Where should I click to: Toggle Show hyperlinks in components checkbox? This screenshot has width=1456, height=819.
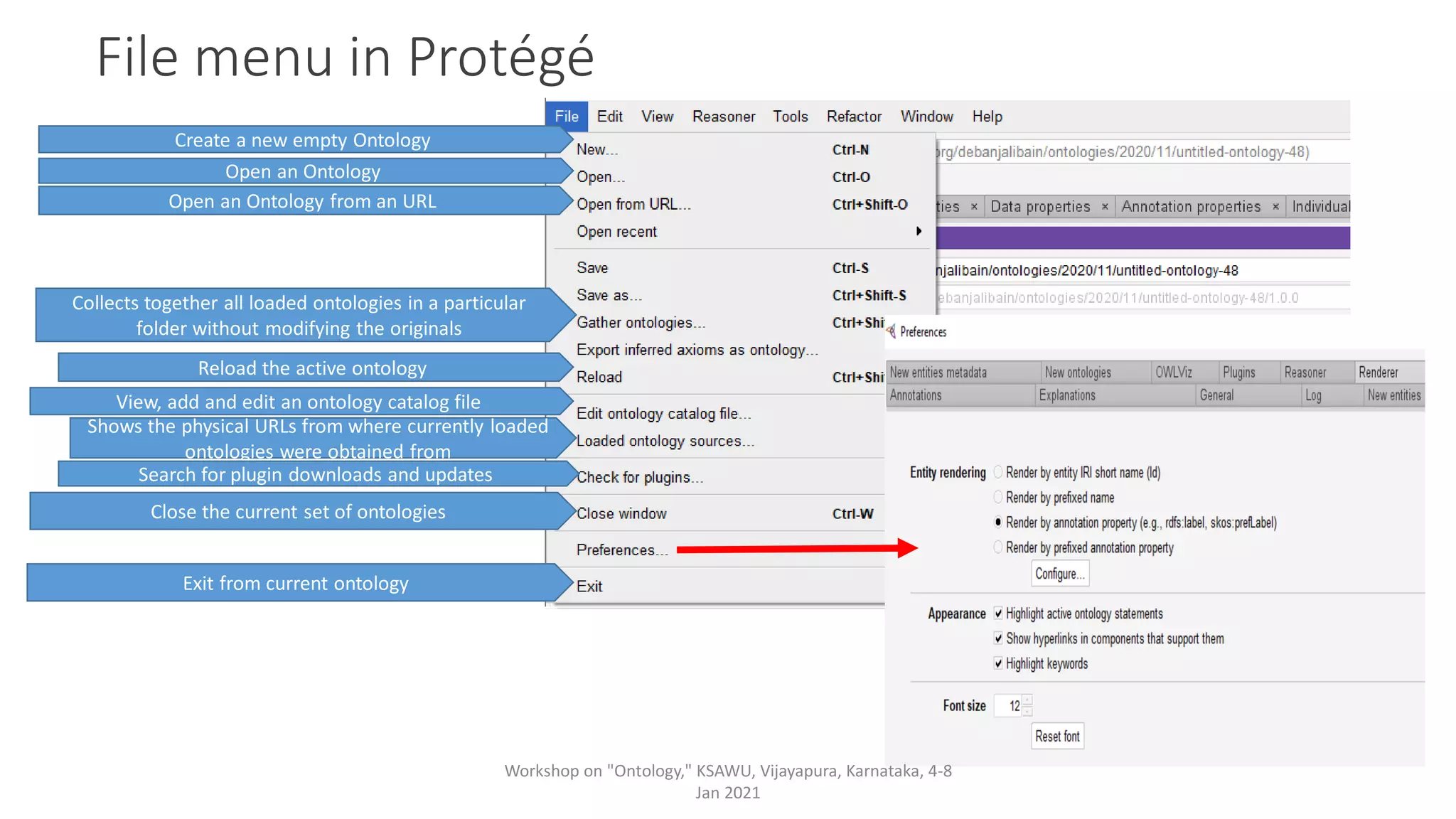[x=998, y=638]
